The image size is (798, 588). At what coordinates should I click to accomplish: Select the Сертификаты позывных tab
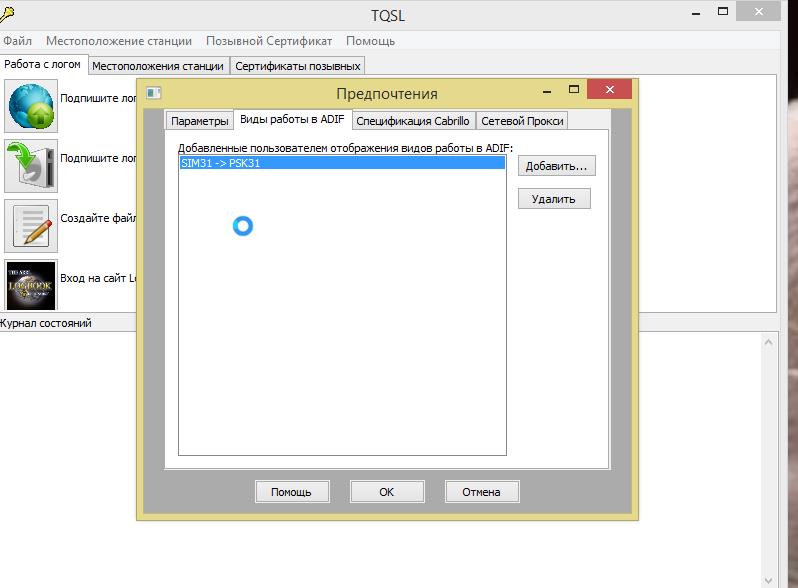pos(297,66)
